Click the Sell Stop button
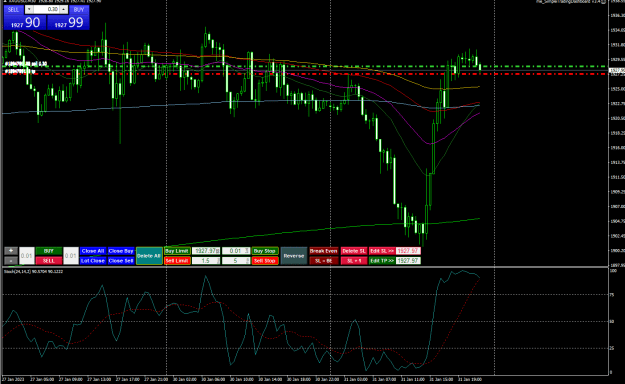This screenshot has height=384, width=625. [265, 261]
